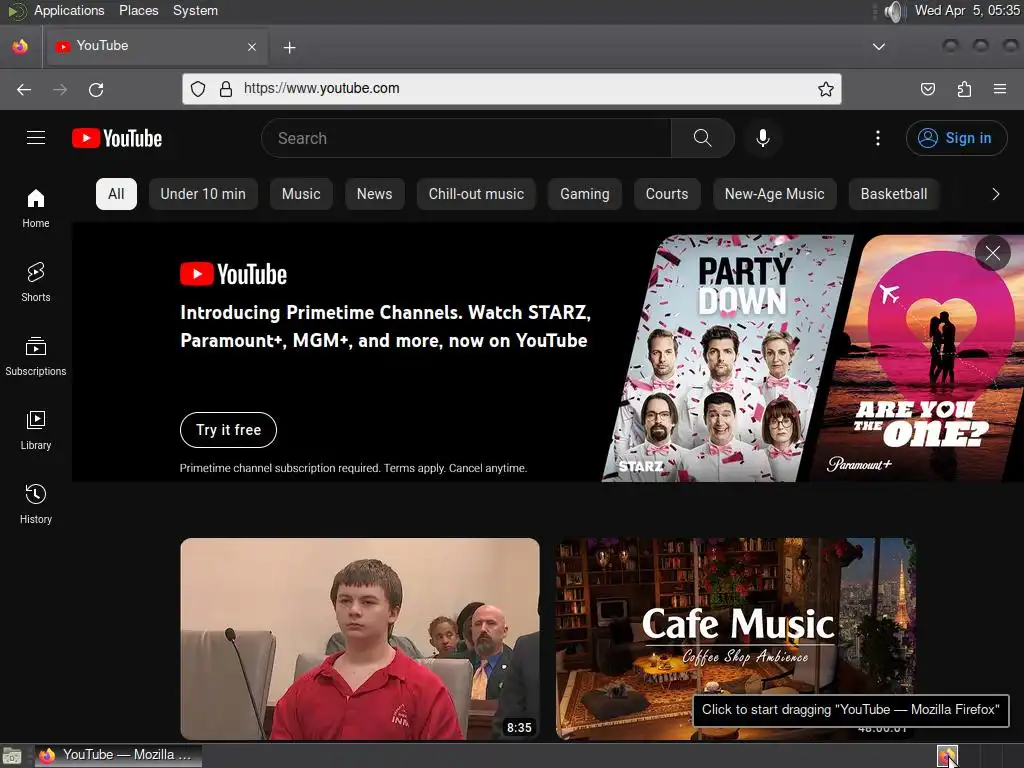1024x768 pixels.
Task: Click the Sign in button
Action: [956, 138]
